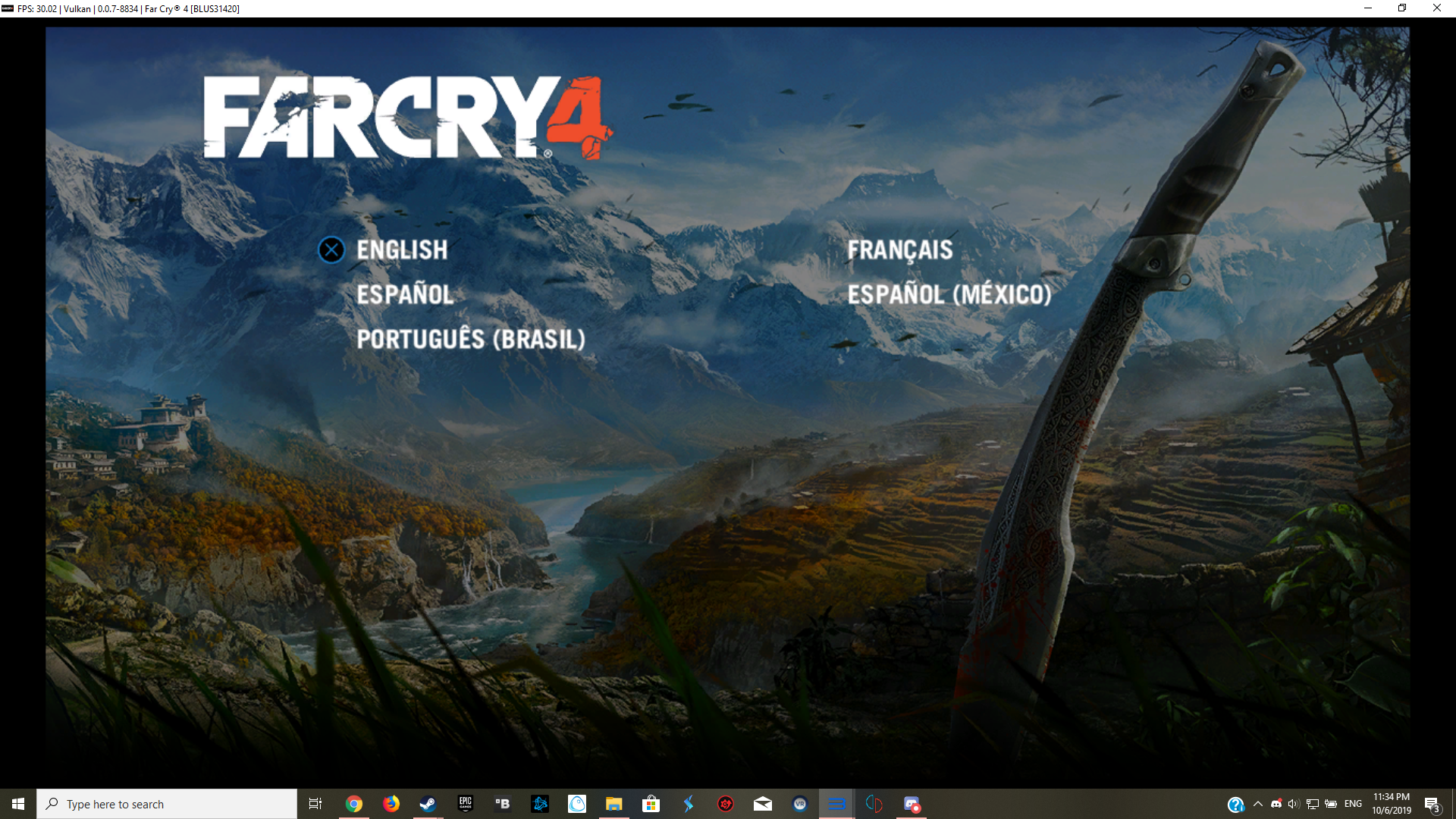Open network settings tray icon

coord(1313,804)
